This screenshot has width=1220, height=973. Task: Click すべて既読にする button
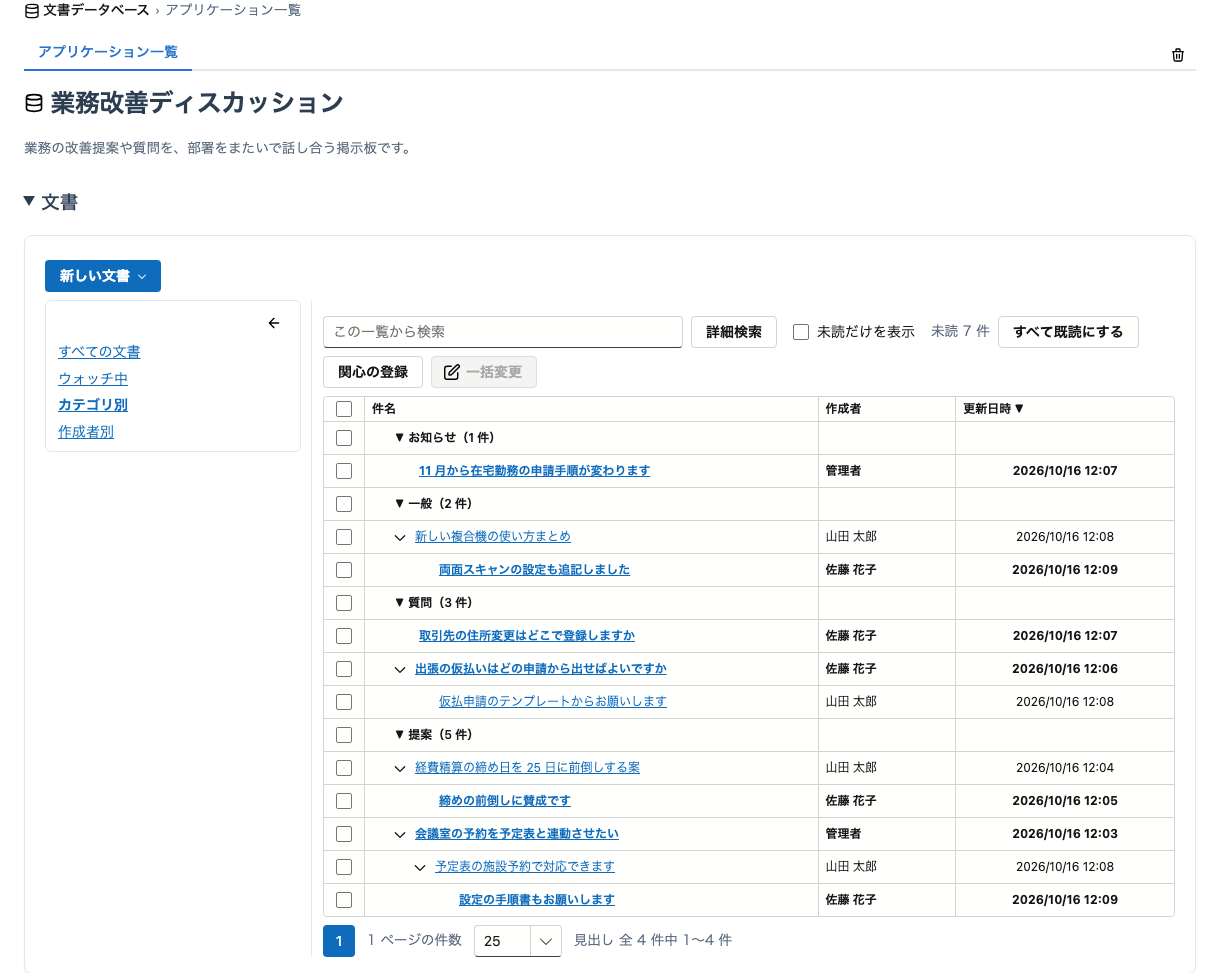1068,332
